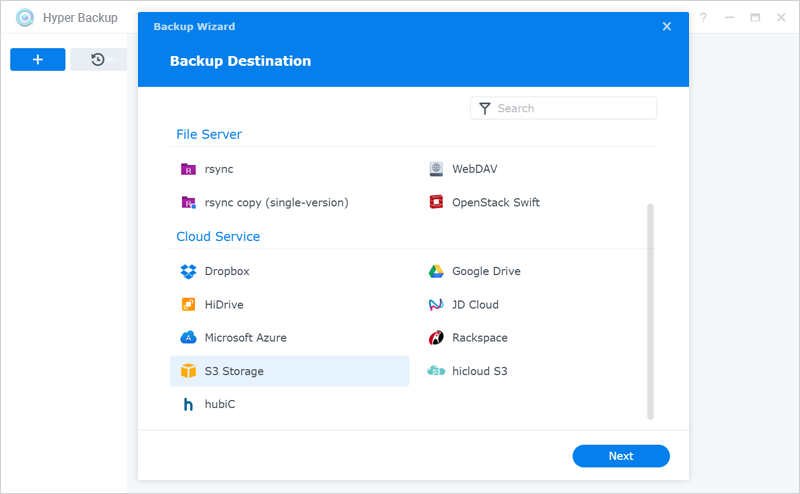Select the S3 Storage label

[234, 371]
